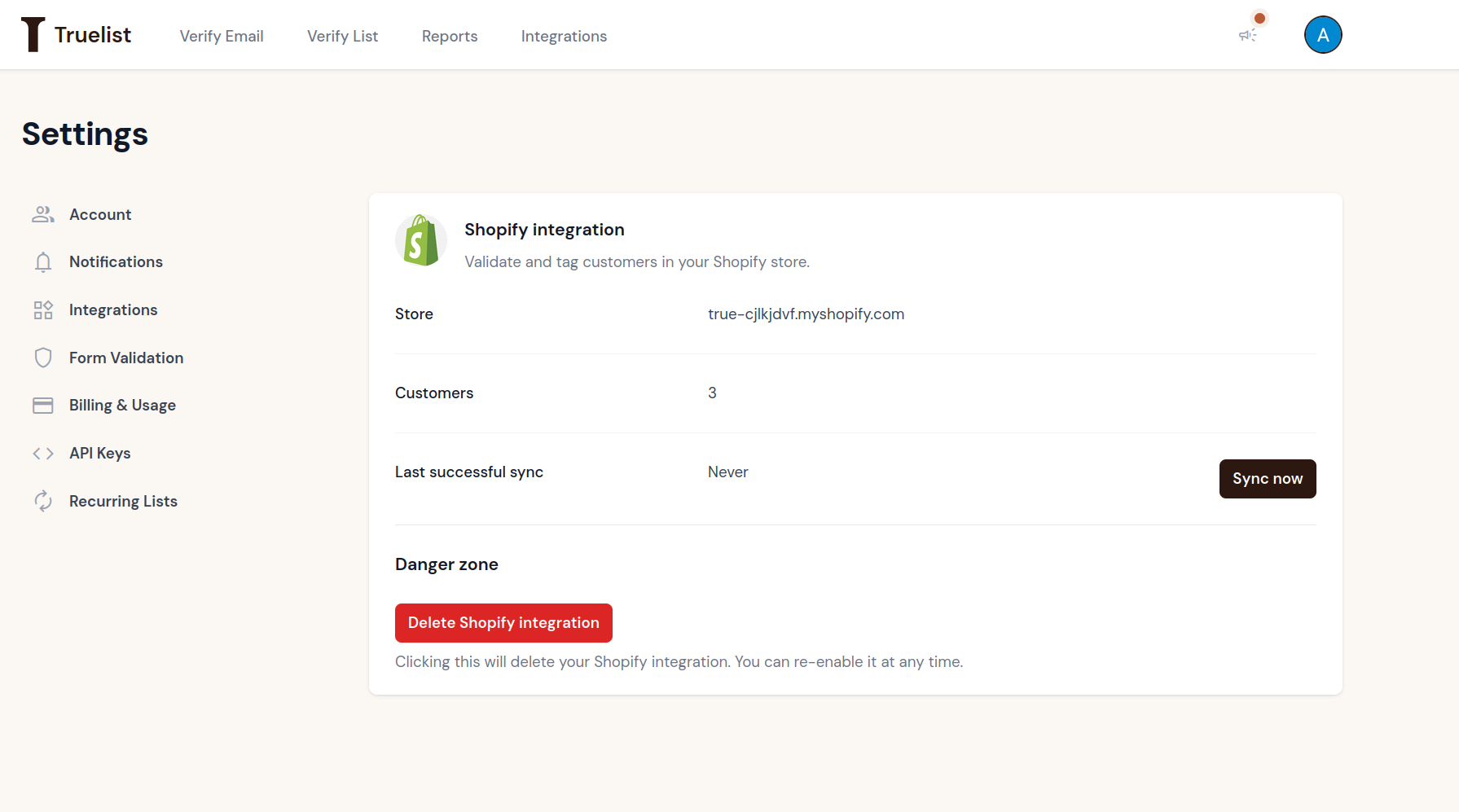
Task: Select the Notifications settings section
Action: (x=116, y=261)
